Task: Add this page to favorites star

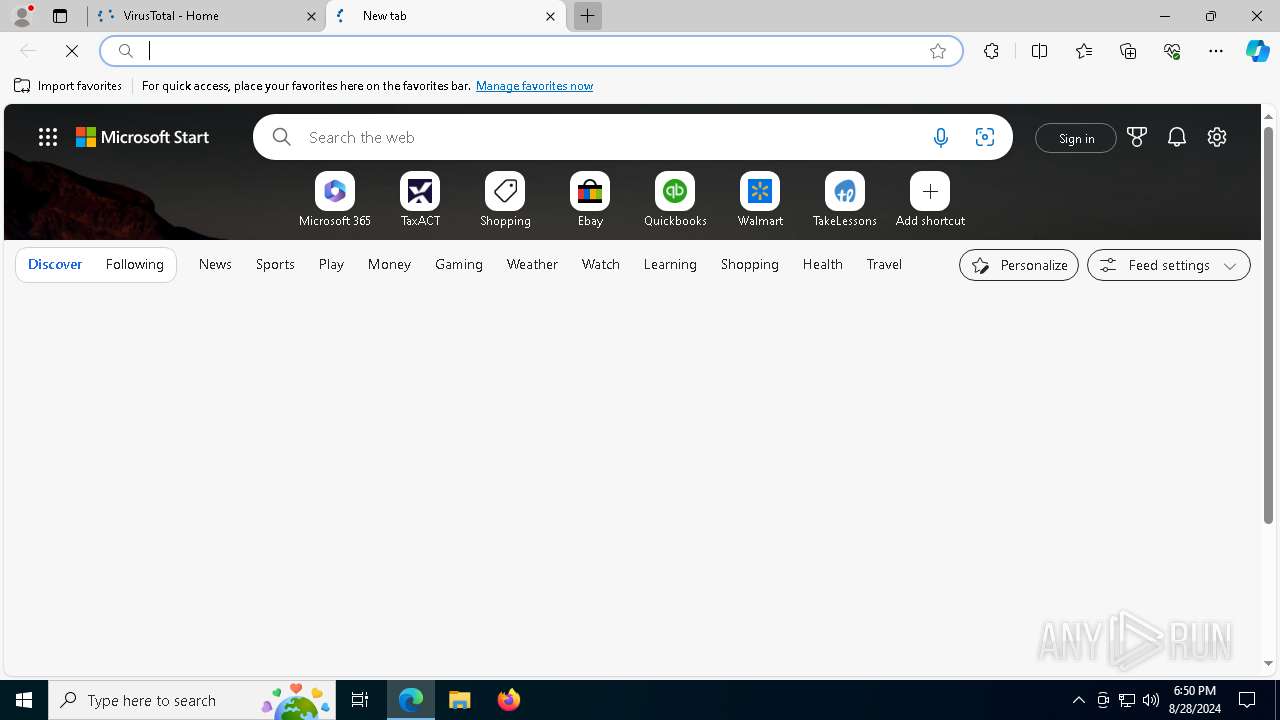Action: coord(938,51)
